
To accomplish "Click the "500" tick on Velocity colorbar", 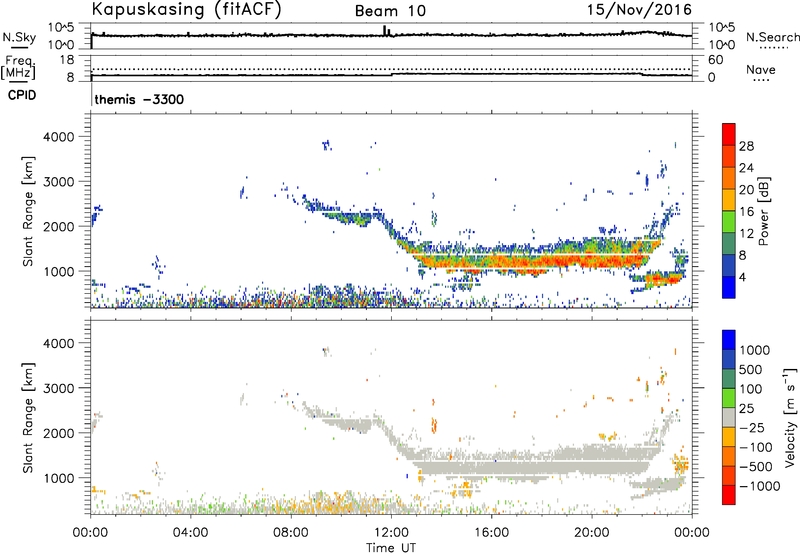I will coord(751,370).
